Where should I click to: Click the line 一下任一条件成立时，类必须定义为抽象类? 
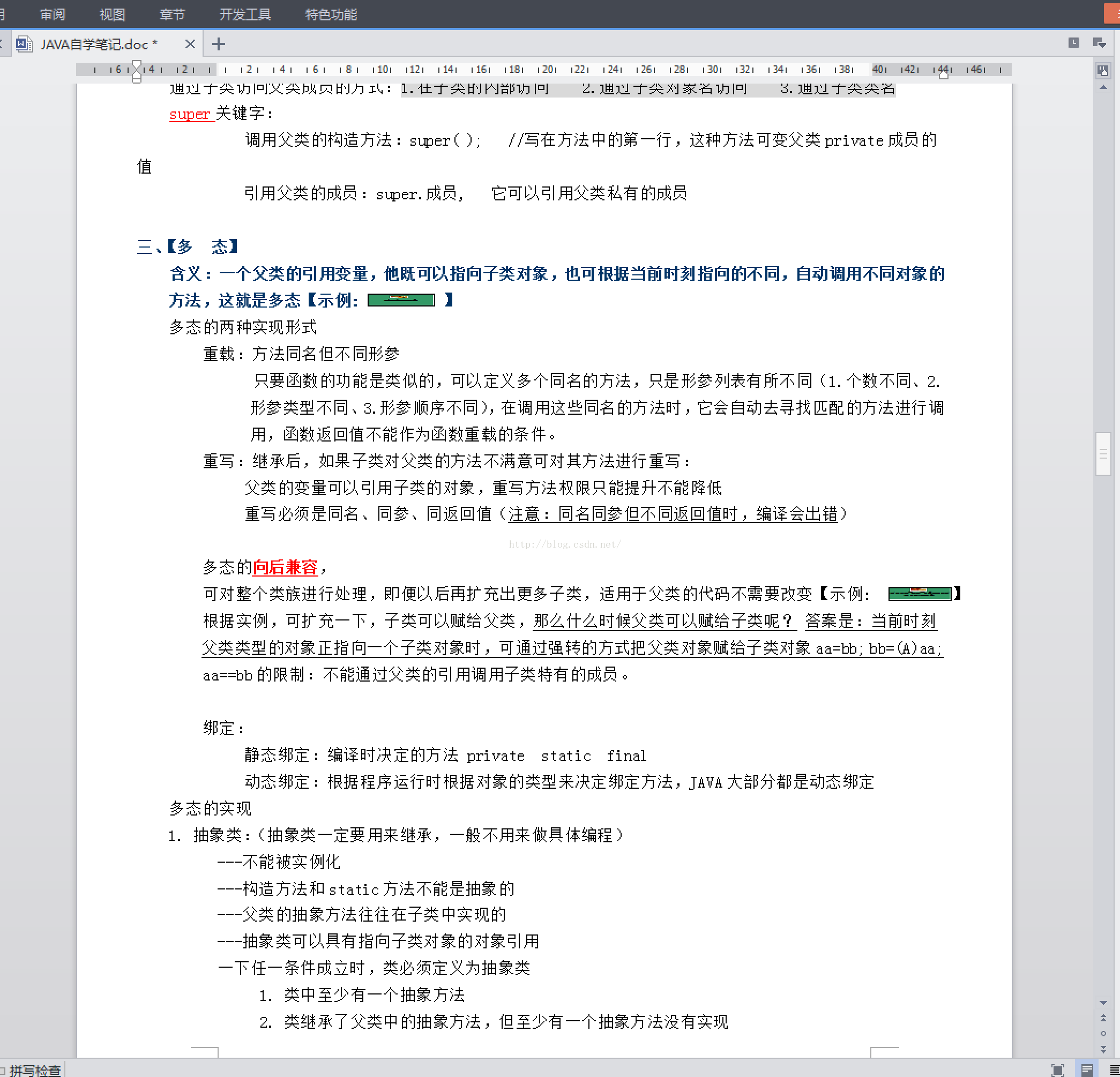click(374, 968)
